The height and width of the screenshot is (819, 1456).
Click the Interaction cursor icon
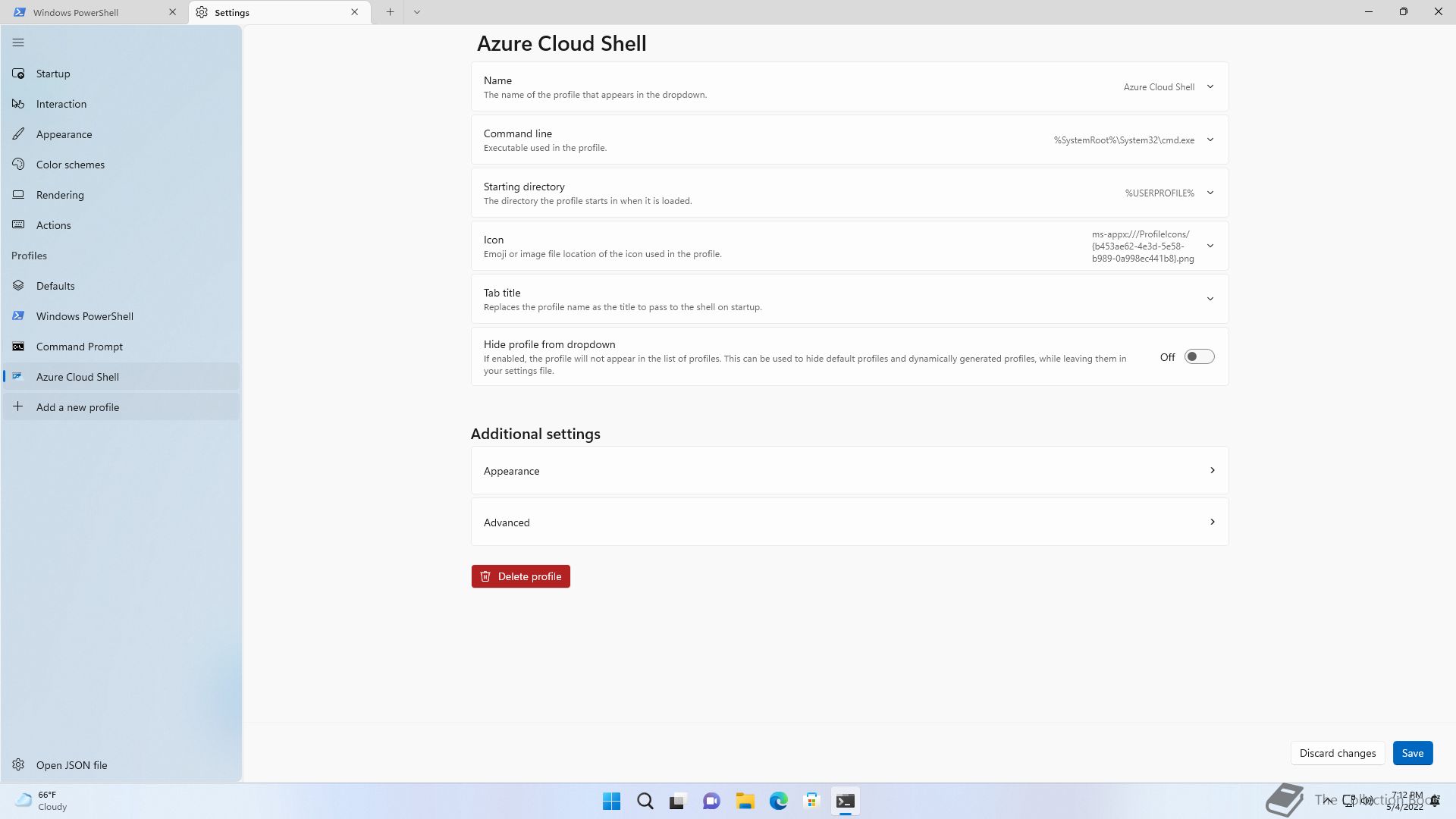[18, 104]
